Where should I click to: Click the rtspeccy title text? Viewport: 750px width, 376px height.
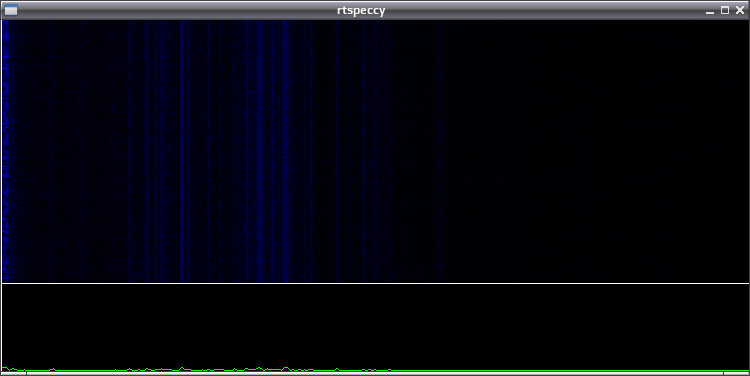tap(361, 11)
